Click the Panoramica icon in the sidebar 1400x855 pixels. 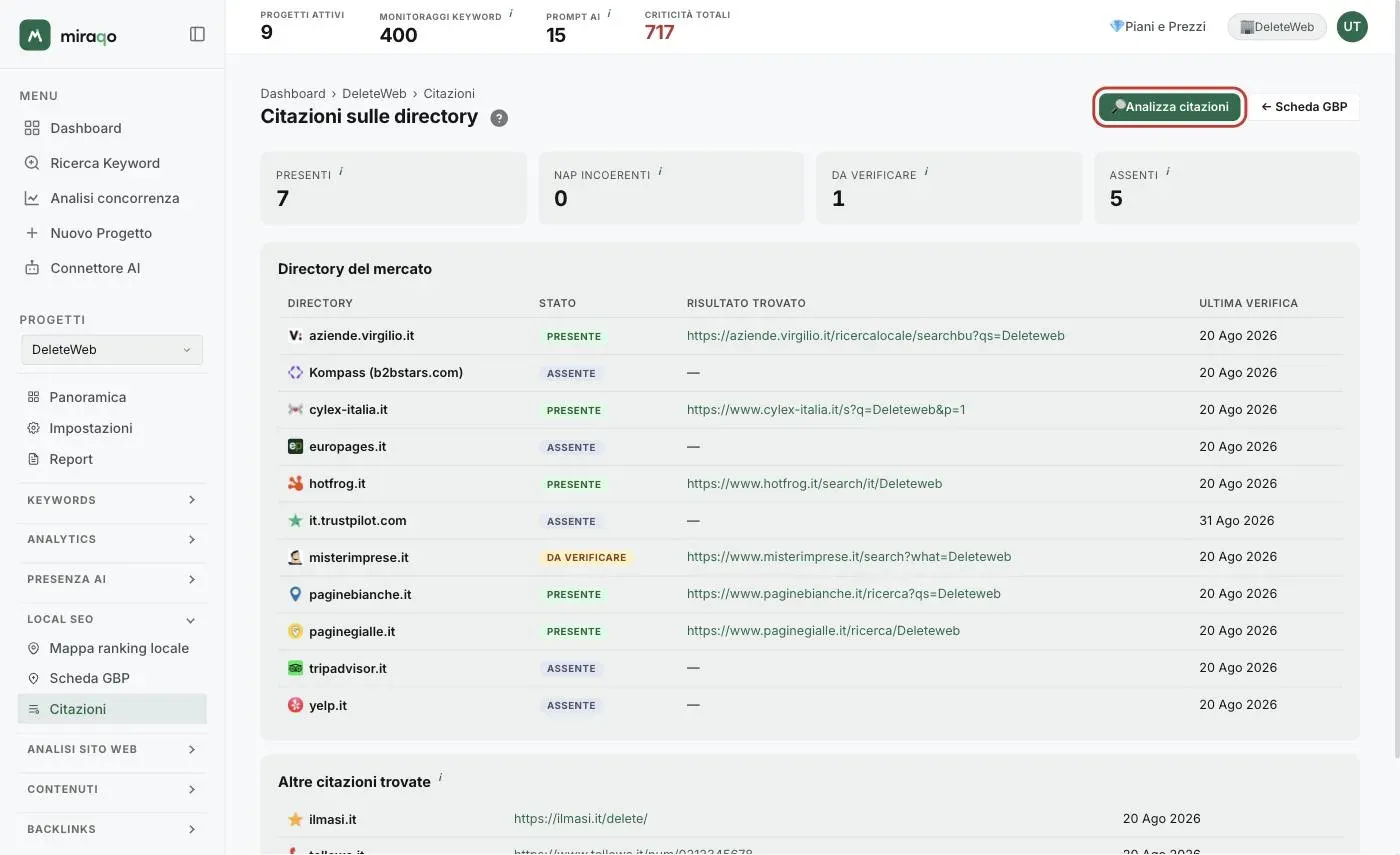coord(33,397)
